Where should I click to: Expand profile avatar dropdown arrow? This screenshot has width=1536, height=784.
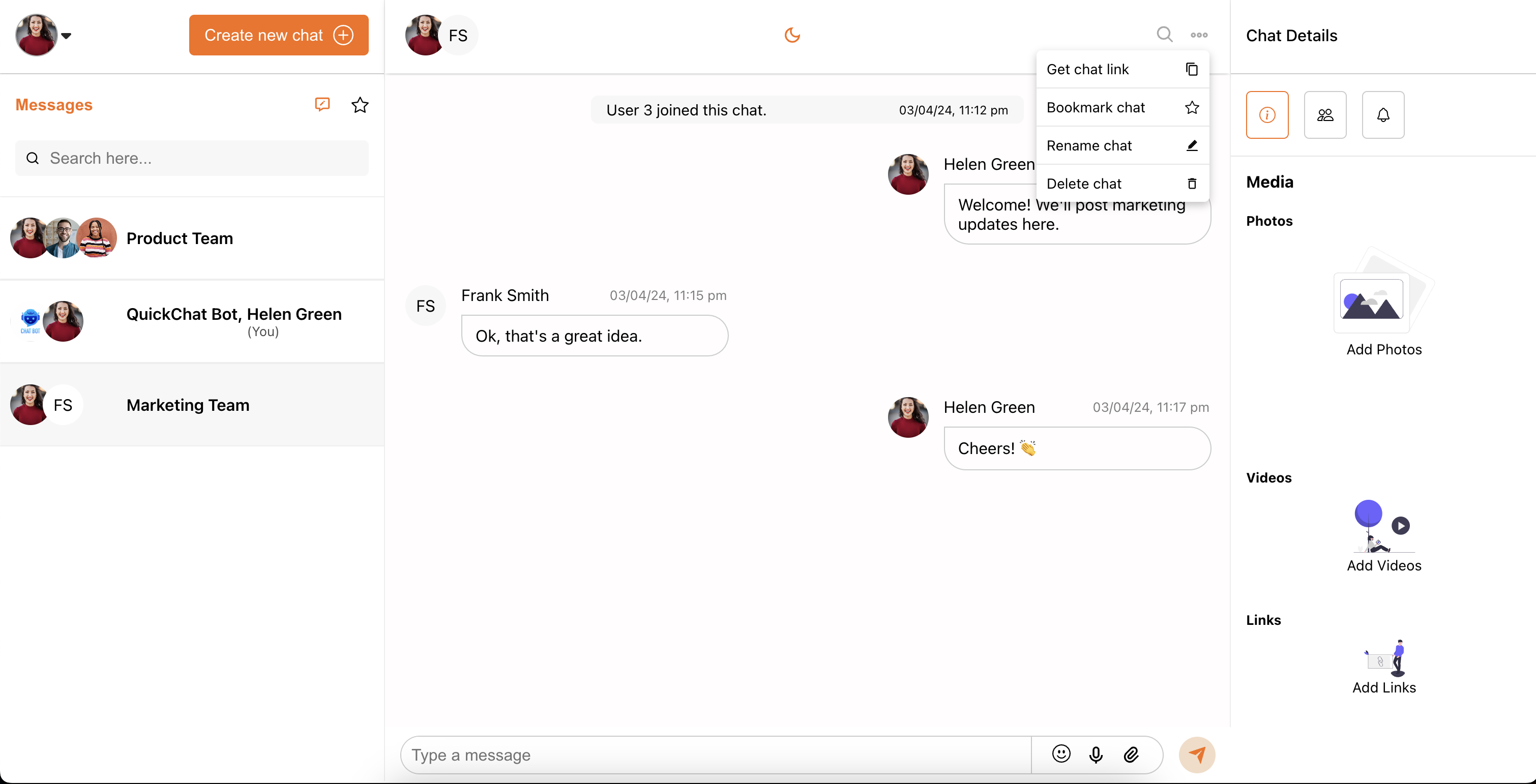[66, 36]
